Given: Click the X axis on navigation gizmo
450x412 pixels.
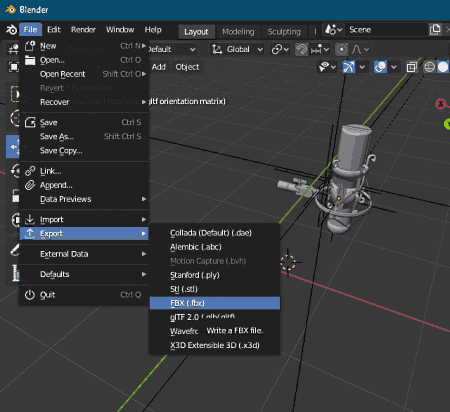Looking at the screenshot, I should click(x=441, y=104).
